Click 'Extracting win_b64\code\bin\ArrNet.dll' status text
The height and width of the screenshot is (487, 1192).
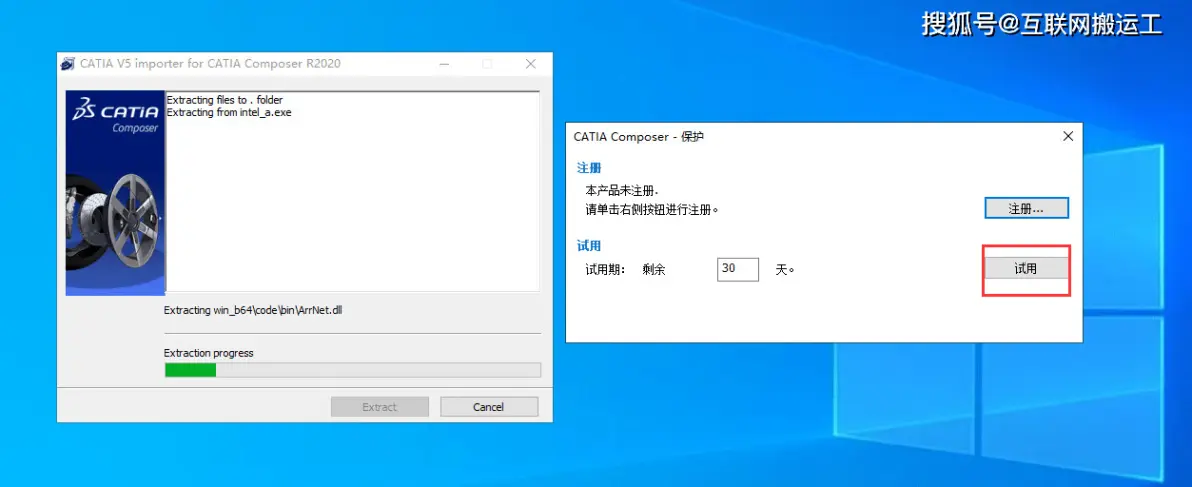tap(253, 310)
